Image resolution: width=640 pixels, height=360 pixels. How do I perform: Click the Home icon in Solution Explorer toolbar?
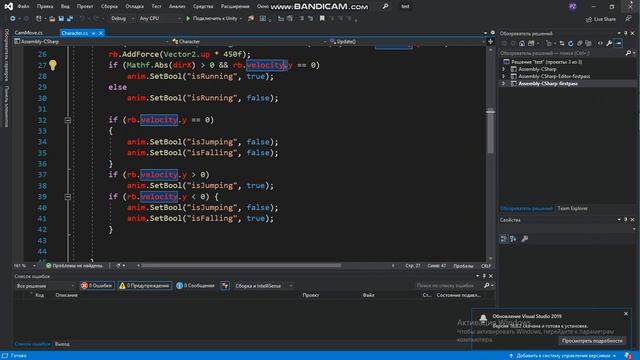click(522, 43)
